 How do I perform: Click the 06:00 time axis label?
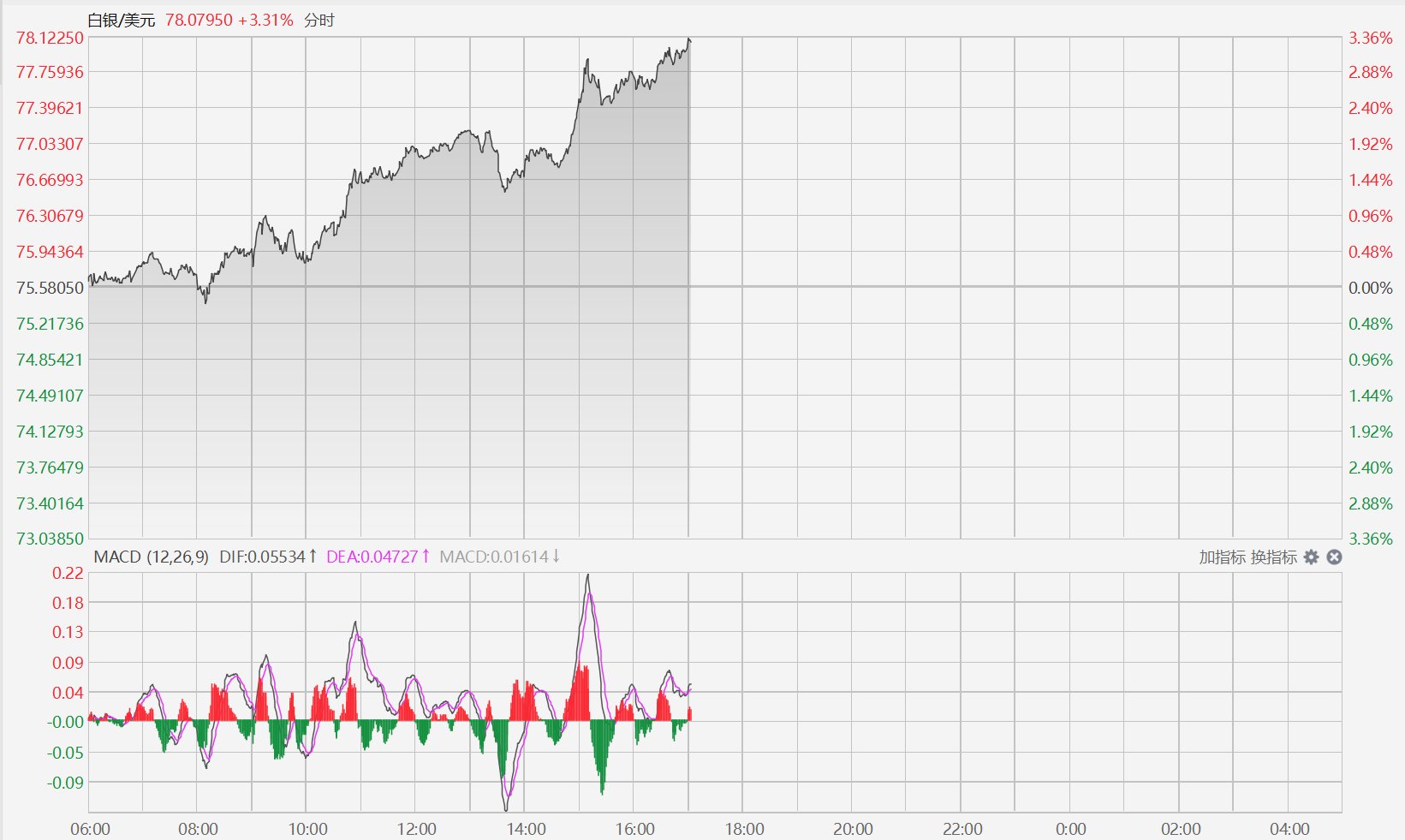tap(90, 829)
